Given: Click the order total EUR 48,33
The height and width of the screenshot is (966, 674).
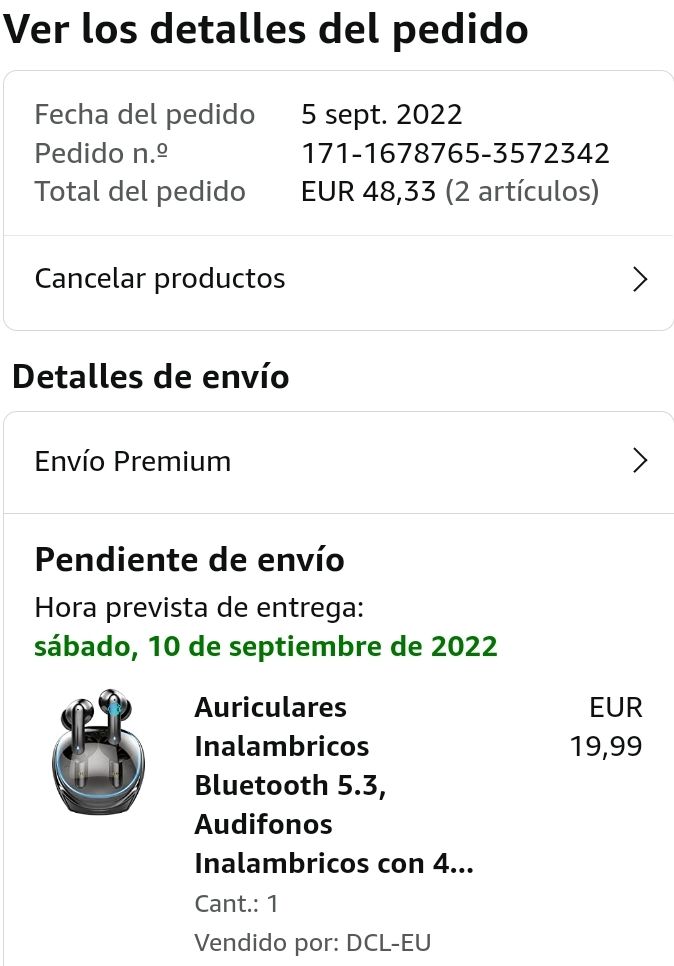Looking at the screenshot, I should [369, 191].
